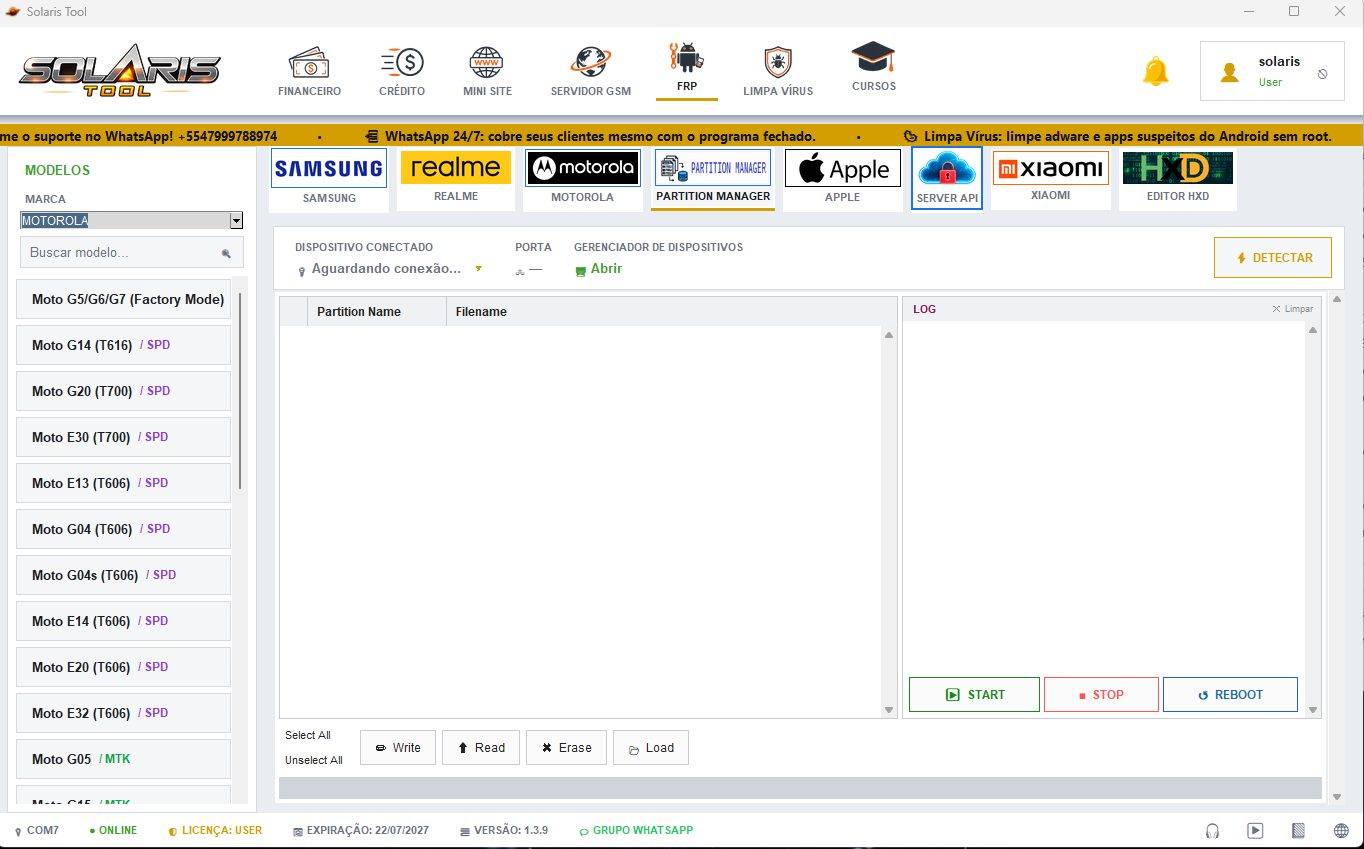Open the Server API tab
This screenshot has width=1364, height=849.
click(947, 178)
